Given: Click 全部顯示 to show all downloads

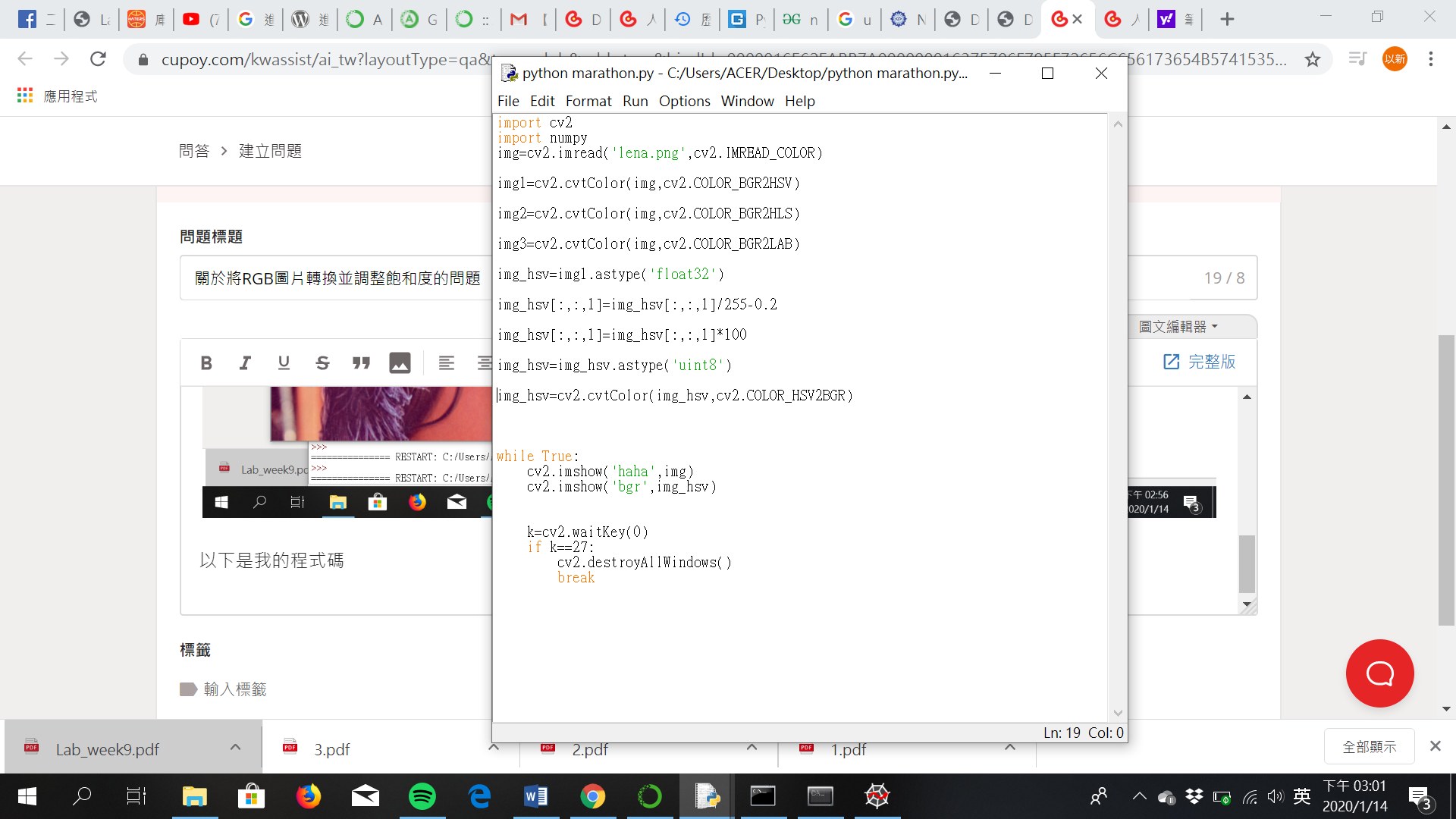Looking at the screenshot, I should (1369, 747).
